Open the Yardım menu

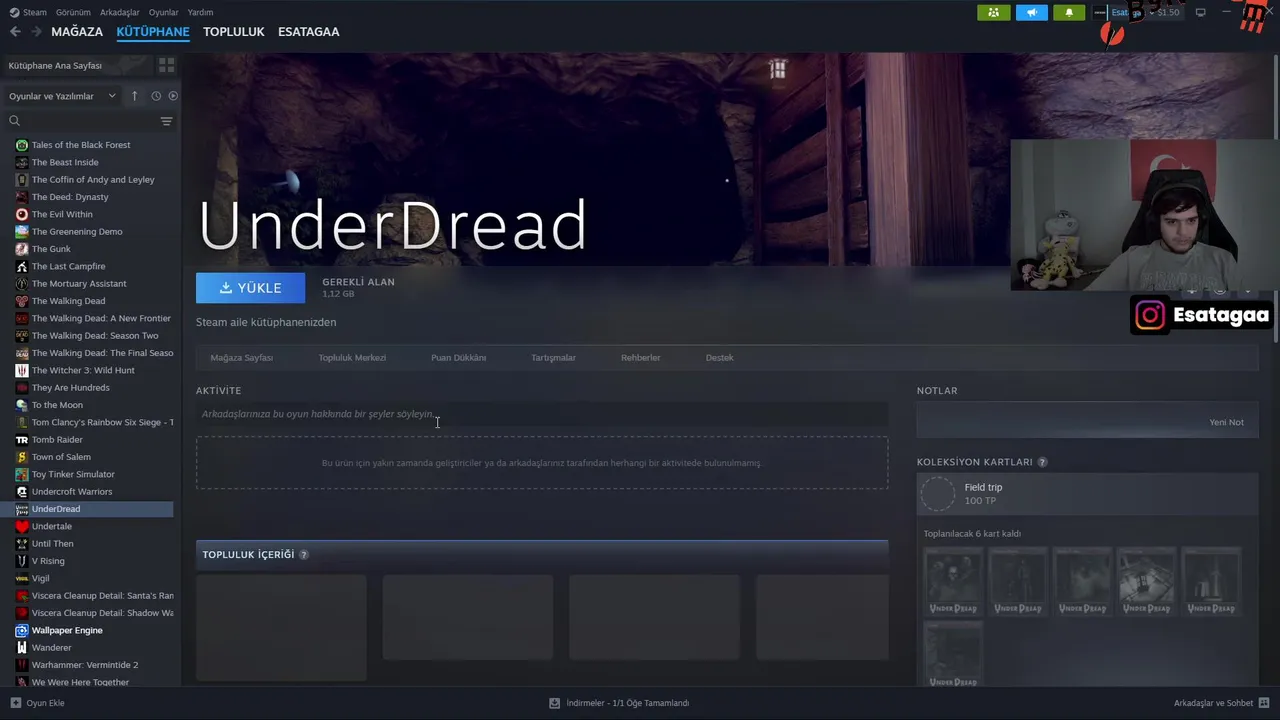[x=200, y=12]
